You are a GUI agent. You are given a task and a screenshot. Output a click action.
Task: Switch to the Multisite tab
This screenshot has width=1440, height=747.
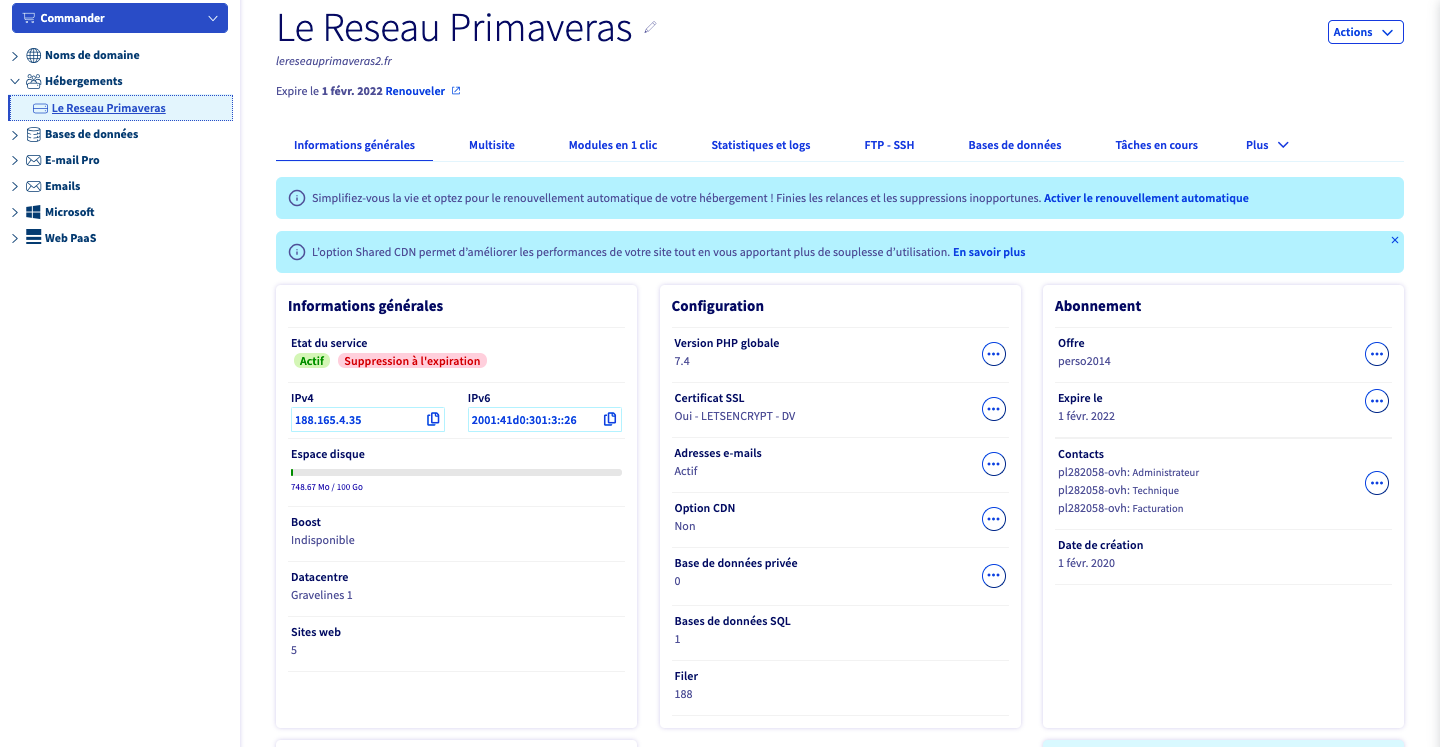point(492,145)
